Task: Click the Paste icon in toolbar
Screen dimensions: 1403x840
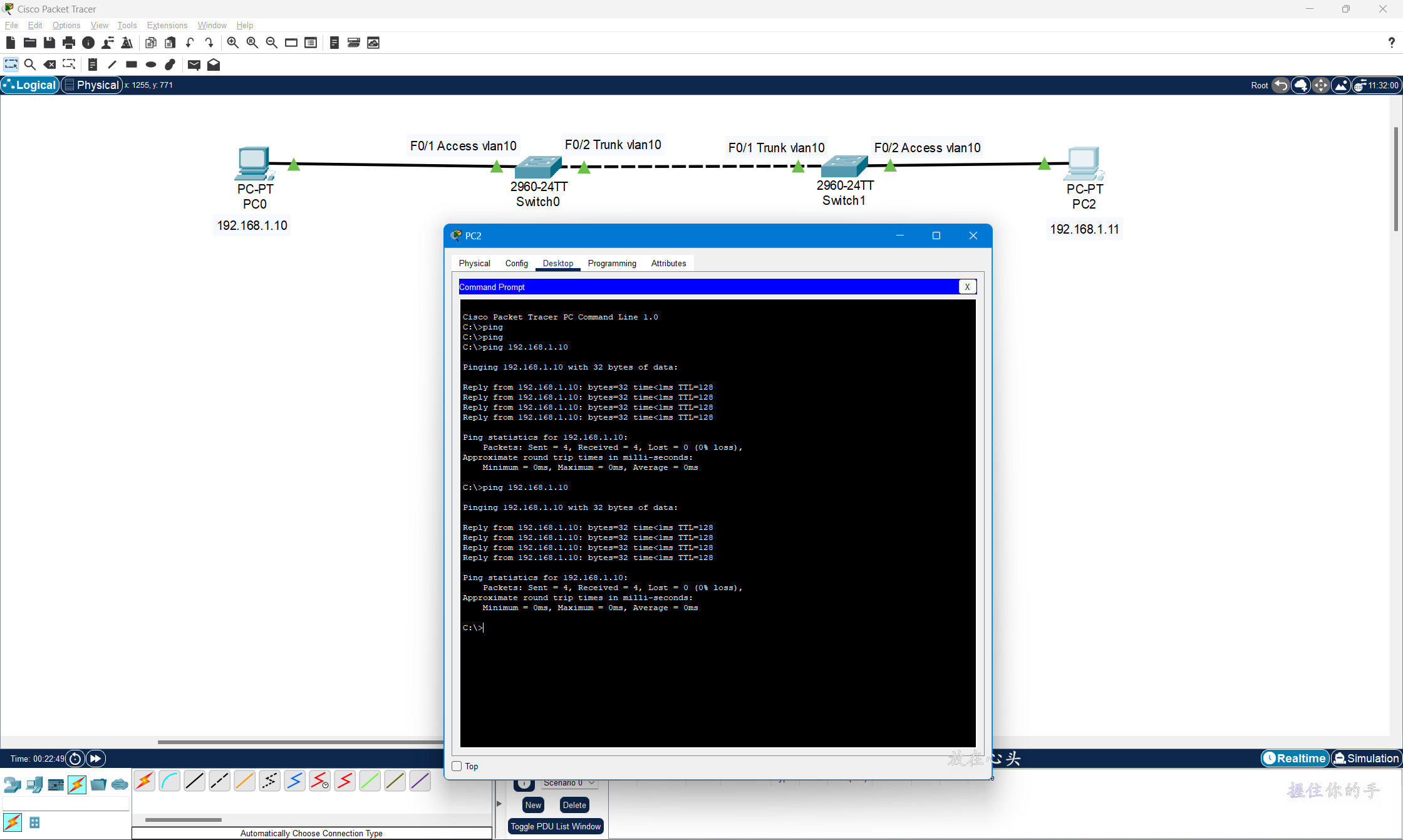Action: click(170, 43)
